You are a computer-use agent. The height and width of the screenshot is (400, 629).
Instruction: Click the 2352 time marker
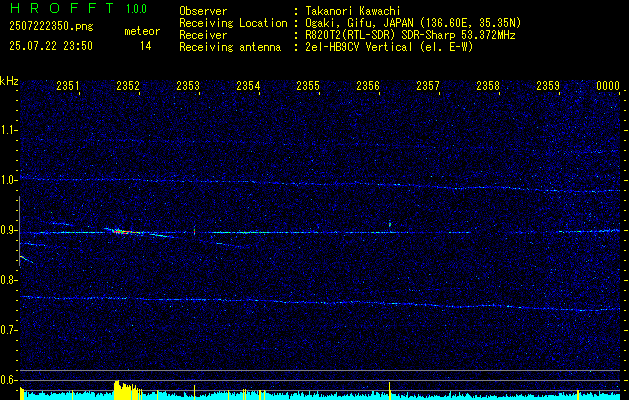pyautogui.click(x=128, y=86)
